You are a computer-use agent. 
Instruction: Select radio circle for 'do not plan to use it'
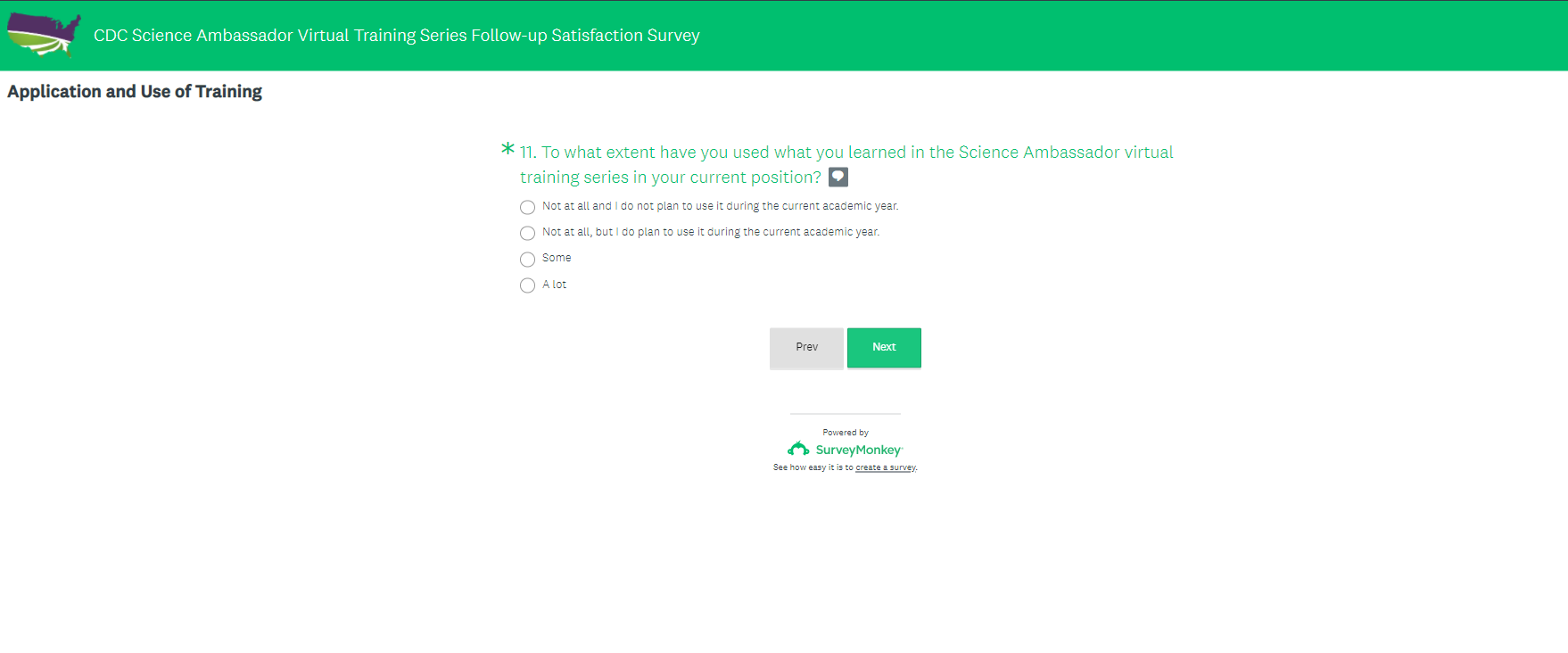click(x=527, y=207)
